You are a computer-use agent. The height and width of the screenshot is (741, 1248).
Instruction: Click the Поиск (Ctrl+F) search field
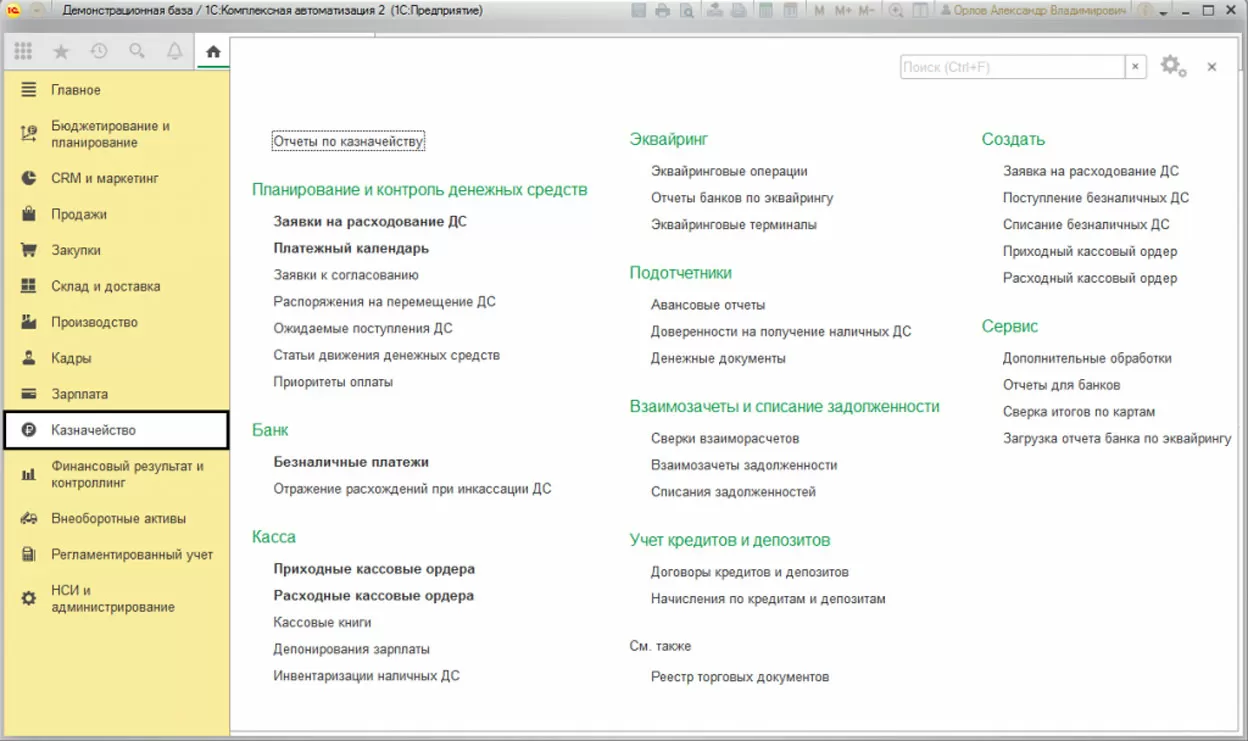point(1012,67)
